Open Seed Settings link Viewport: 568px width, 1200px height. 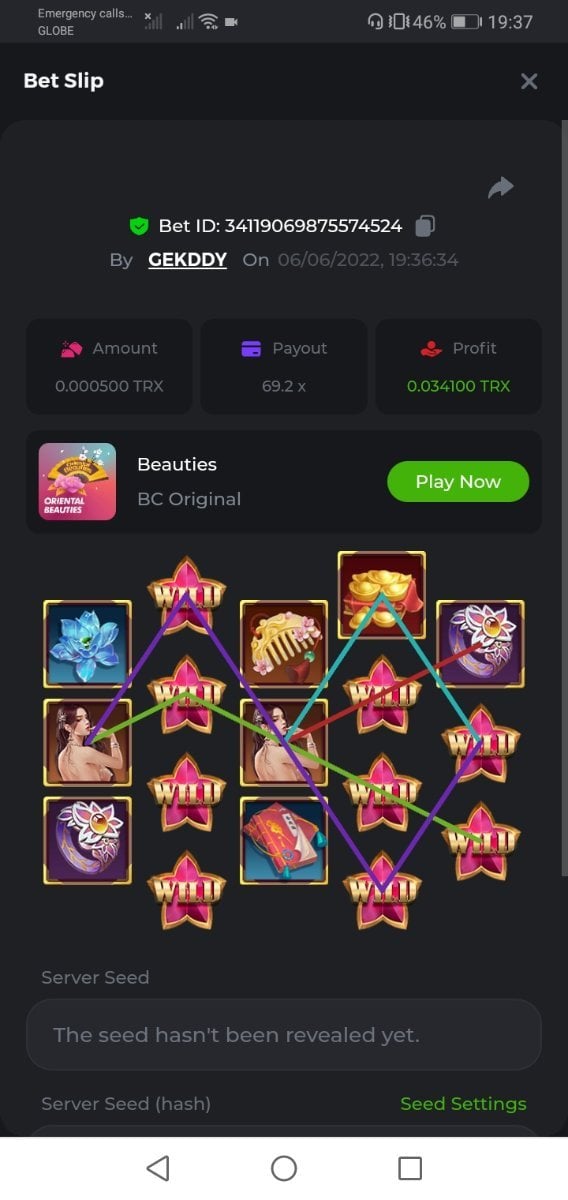click(463, 1104)
